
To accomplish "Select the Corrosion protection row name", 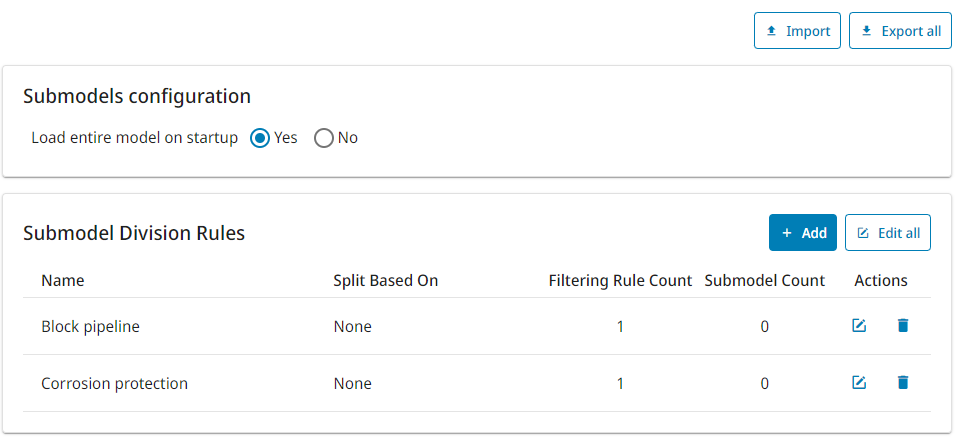I will (114, 383).
